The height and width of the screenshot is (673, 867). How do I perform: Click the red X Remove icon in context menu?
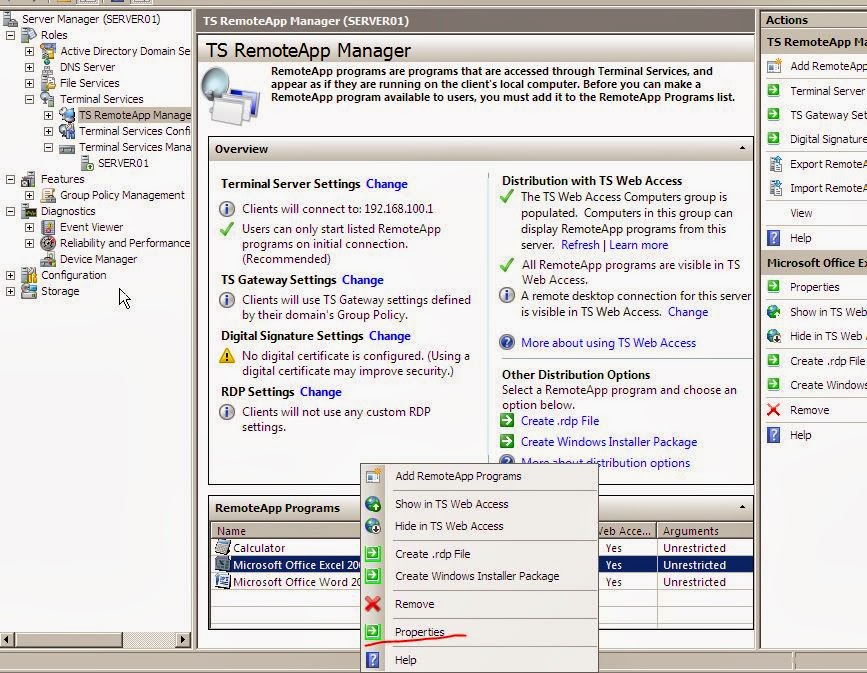373,604
